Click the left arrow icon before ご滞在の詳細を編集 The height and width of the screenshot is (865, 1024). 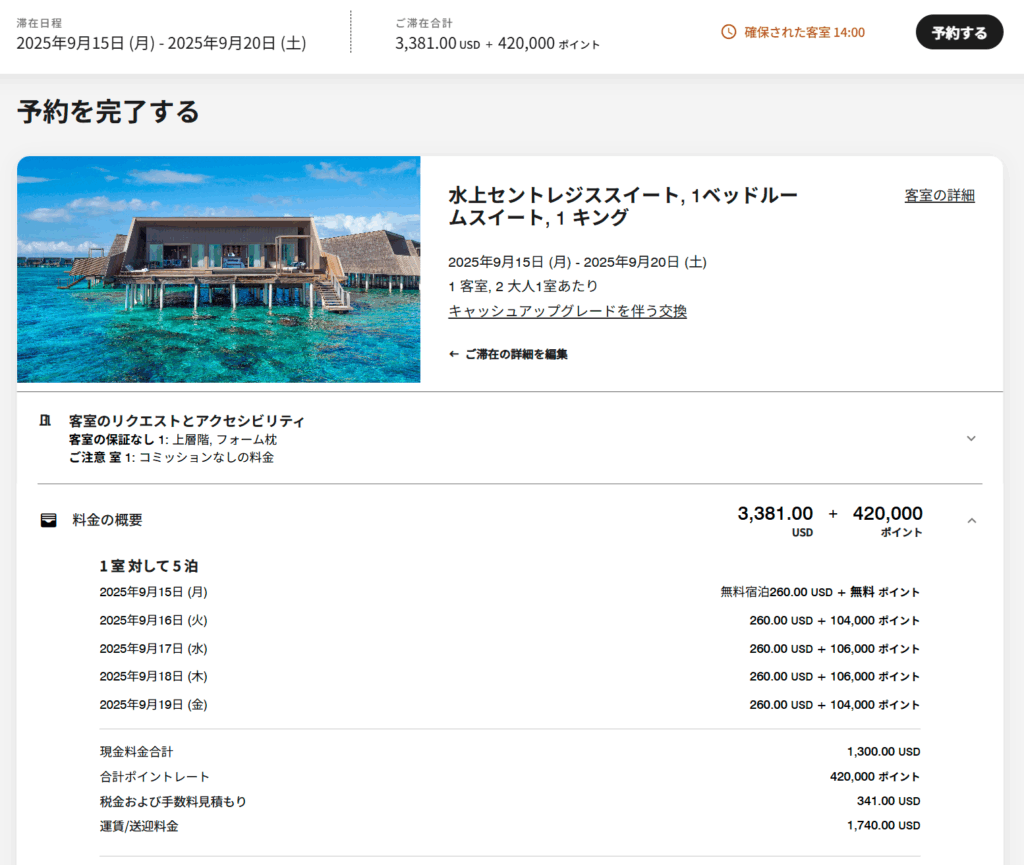point(454,354)
